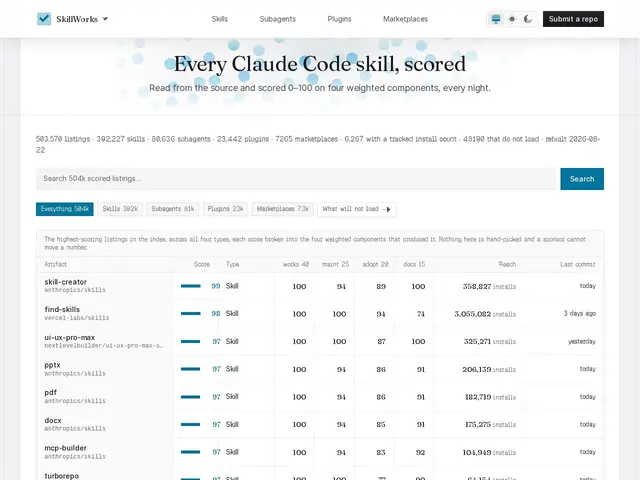Click the 206,139 installs value
The height and width of the screenshot is (480, 640).
(489, 369)
